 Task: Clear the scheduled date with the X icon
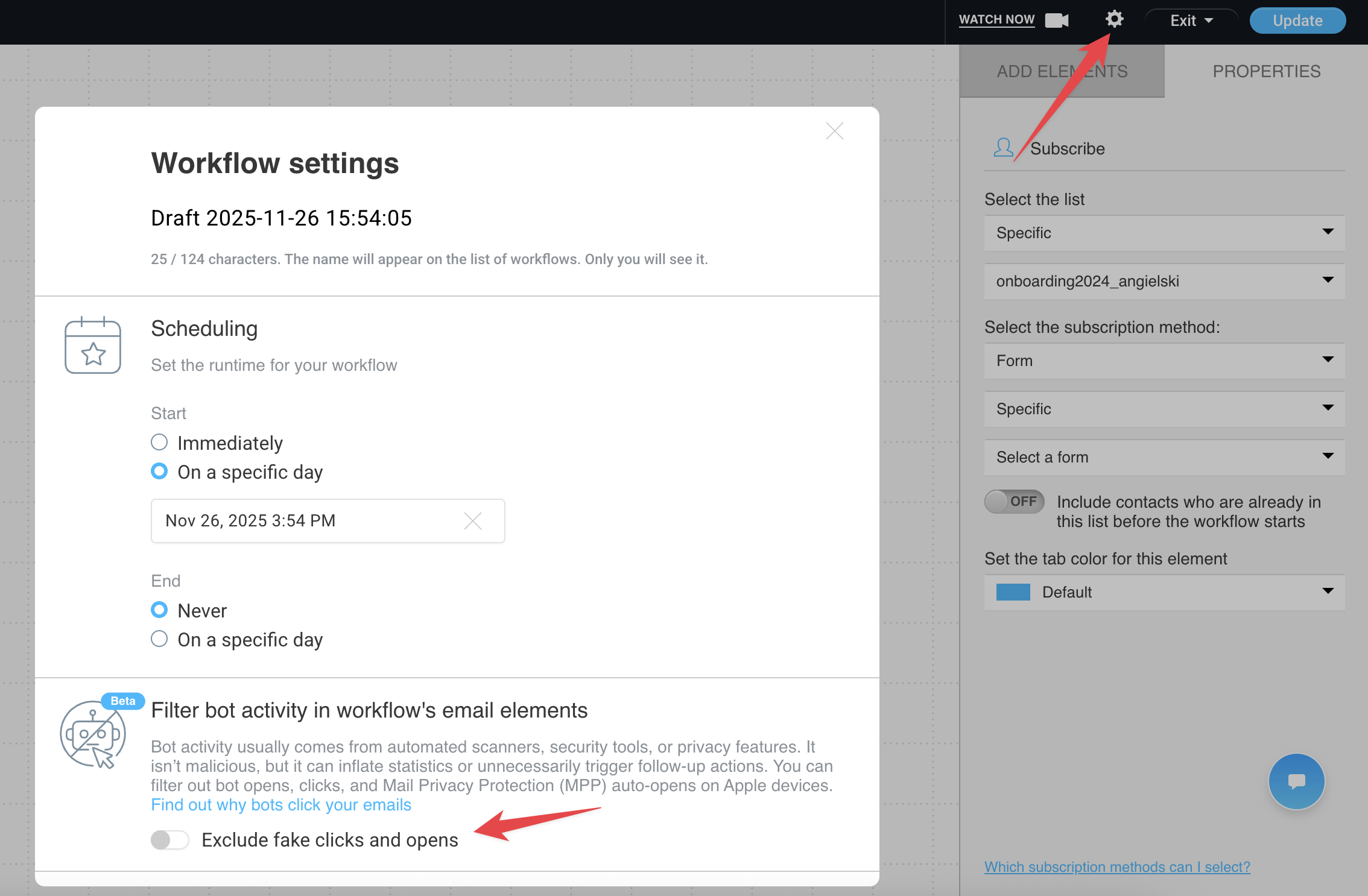473,520
